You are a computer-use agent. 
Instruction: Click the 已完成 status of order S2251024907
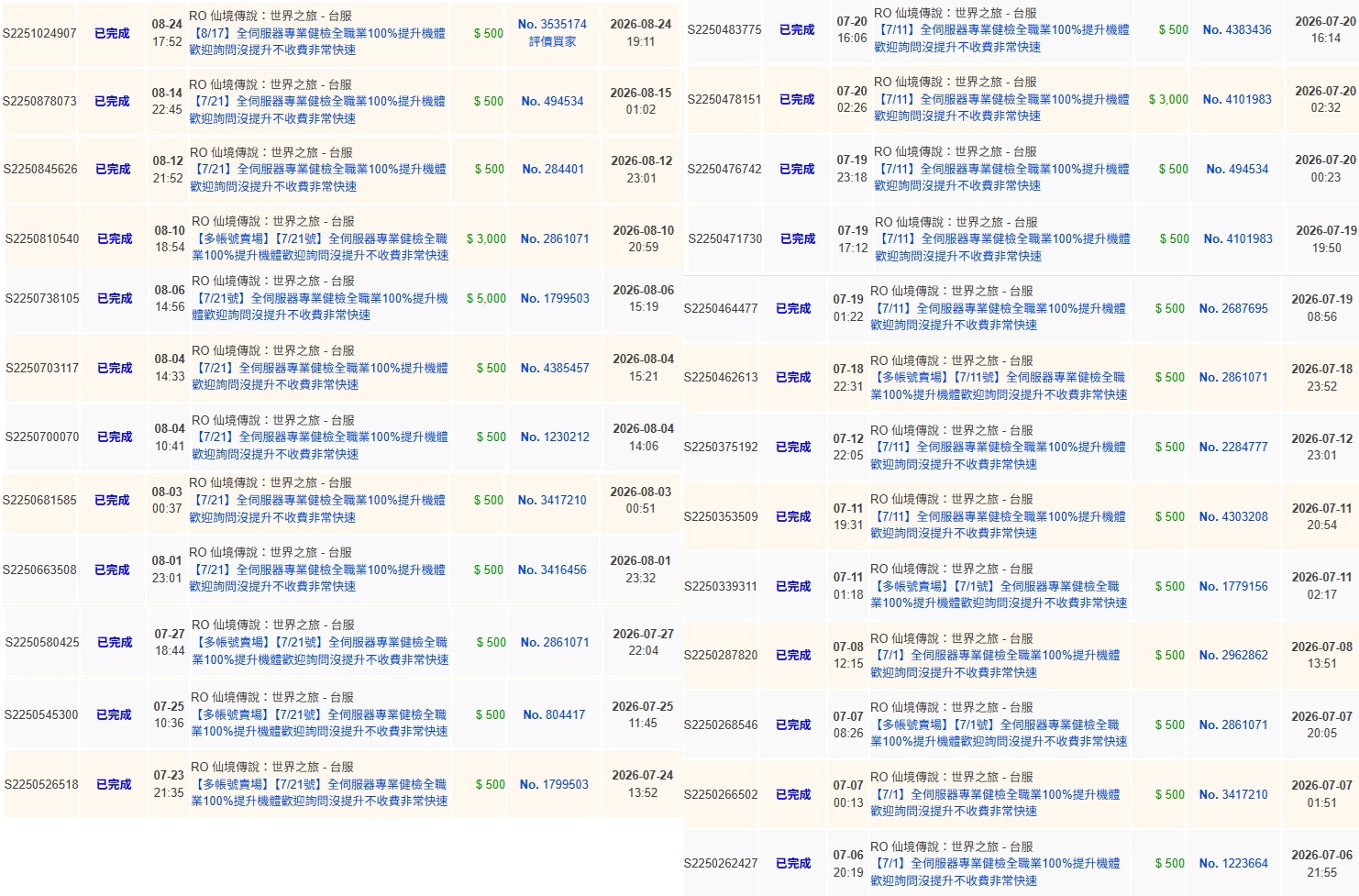click(112, 34)
